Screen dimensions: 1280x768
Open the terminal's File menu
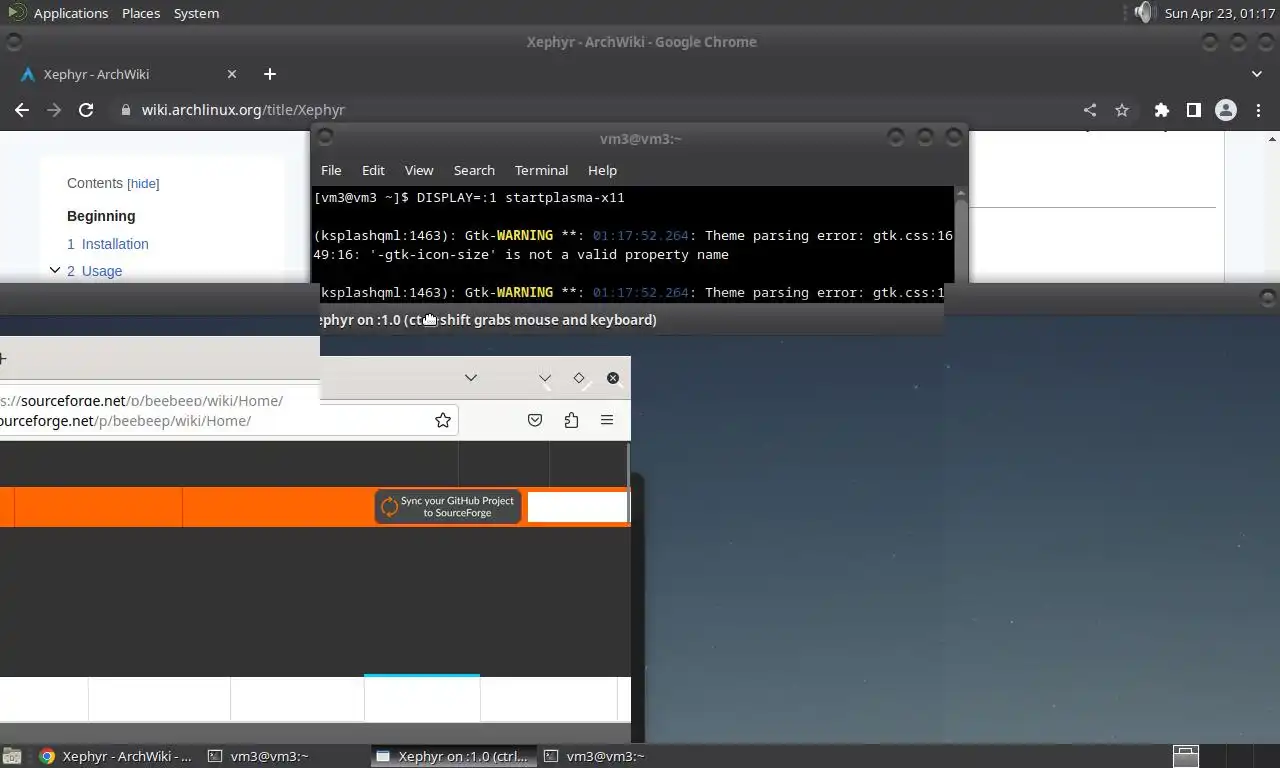click(x=331, y=170)
